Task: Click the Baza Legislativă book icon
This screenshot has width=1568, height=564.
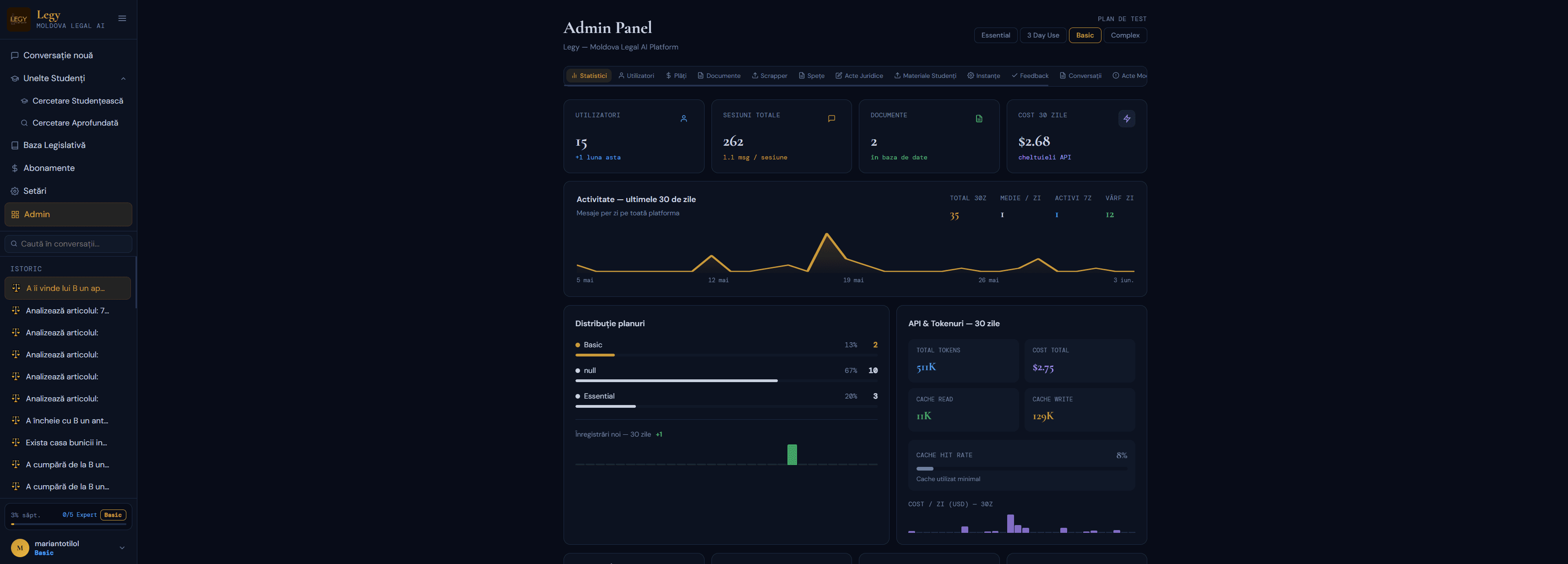Action: [x=15, y=146]
